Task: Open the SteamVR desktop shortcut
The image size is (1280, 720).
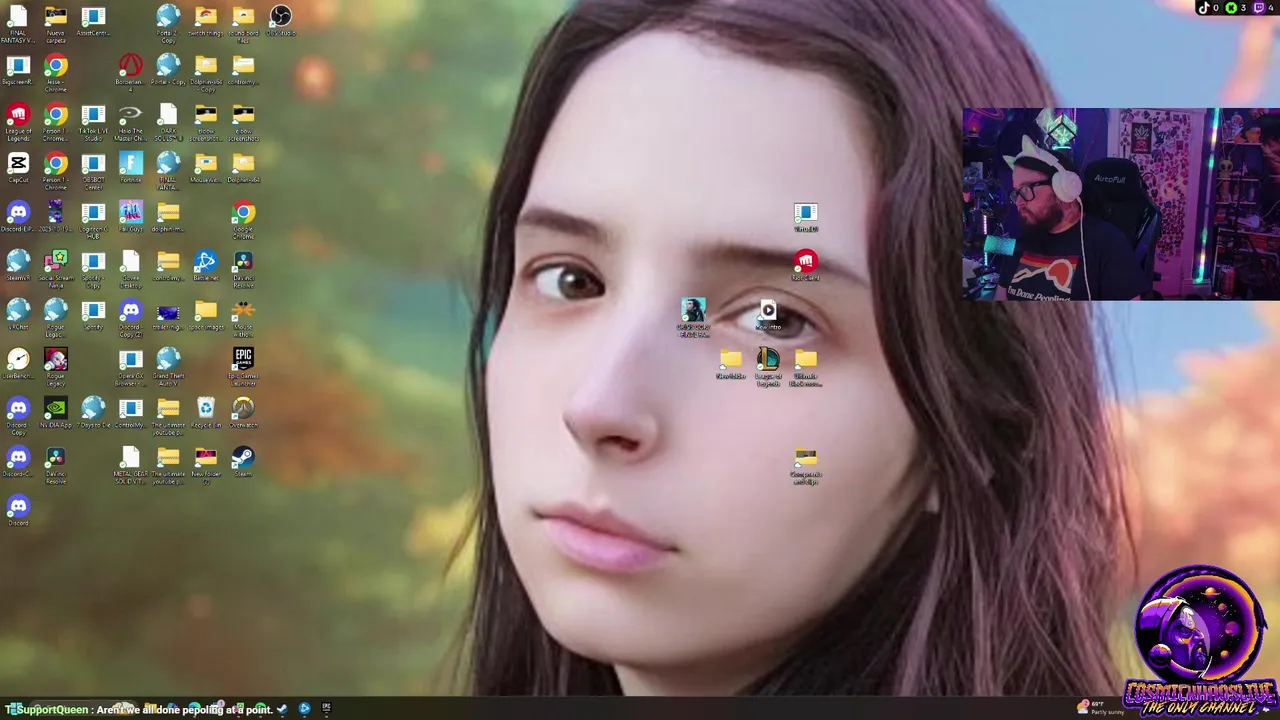Action: pyautogui.click(x=18, y=261)
